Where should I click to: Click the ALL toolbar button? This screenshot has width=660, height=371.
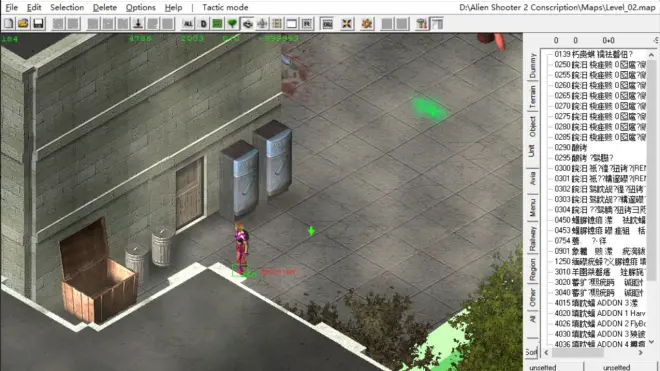point(188,24)
